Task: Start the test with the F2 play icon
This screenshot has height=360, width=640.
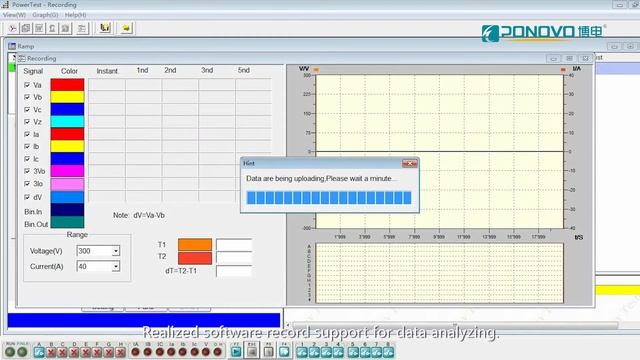Action: pos(236,351)
